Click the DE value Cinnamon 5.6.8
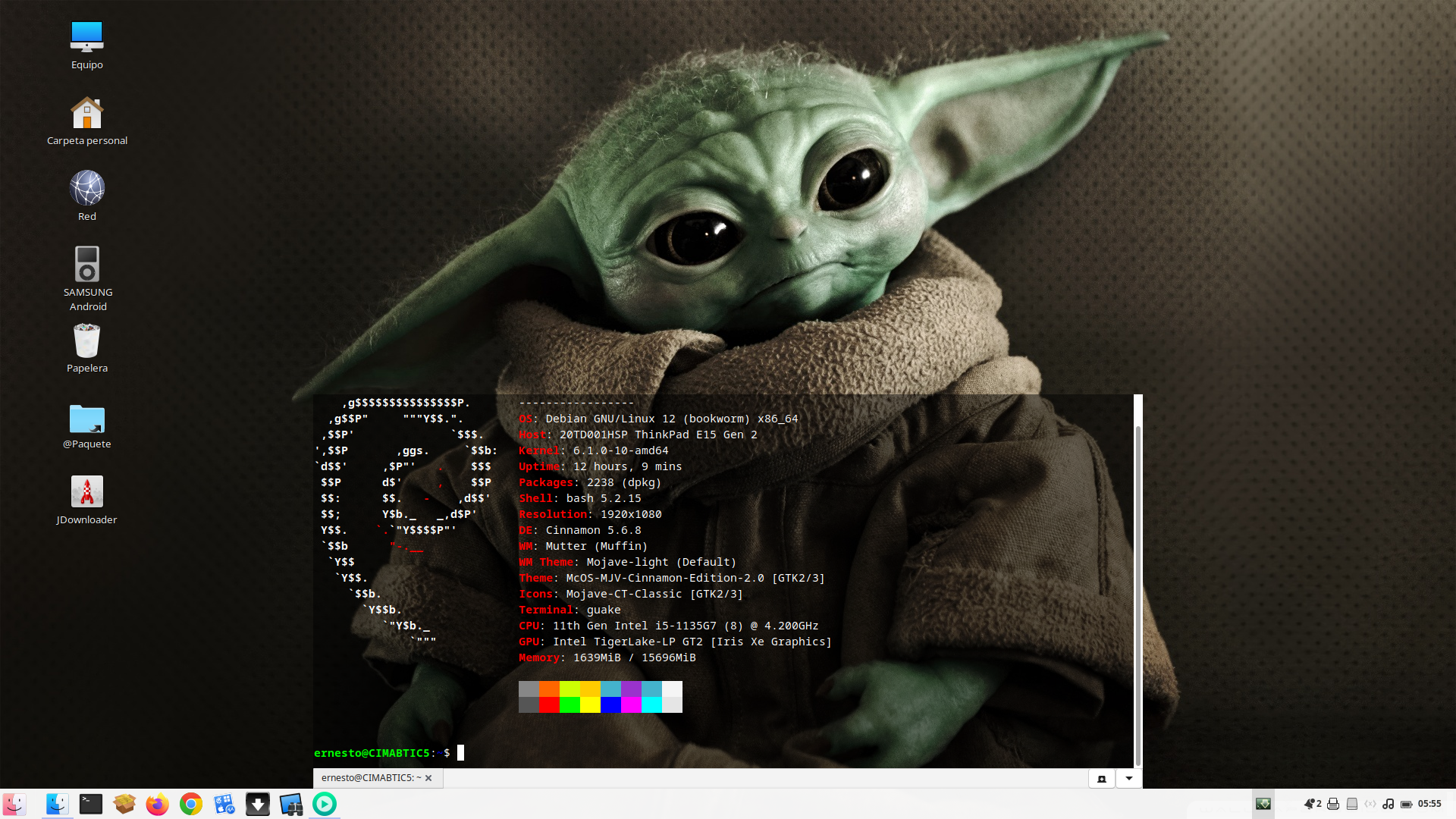Screen dimensions: 1456x819 coord(593,530)
